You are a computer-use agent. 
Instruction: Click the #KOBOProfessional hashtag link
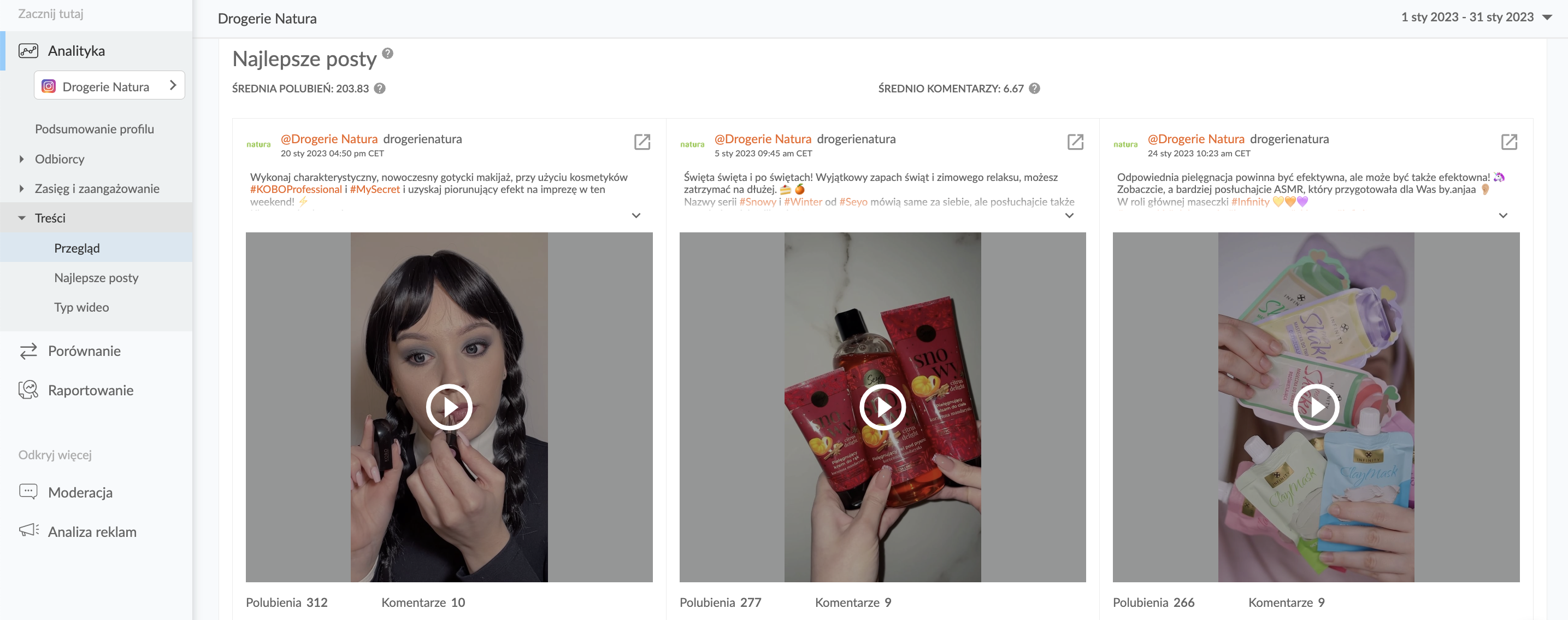click(x=296, y=189)
